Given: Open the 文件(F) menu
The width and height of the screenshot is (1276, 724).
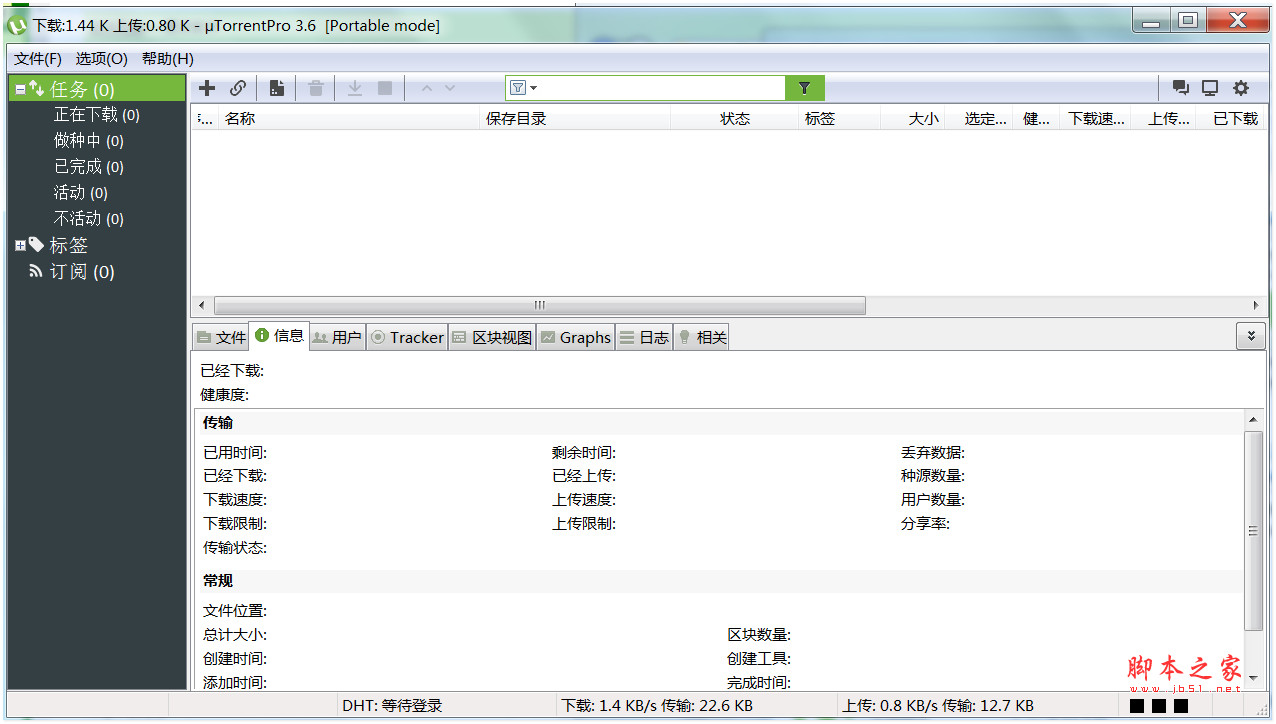Looking at the screenshot, I should (37, 59).
